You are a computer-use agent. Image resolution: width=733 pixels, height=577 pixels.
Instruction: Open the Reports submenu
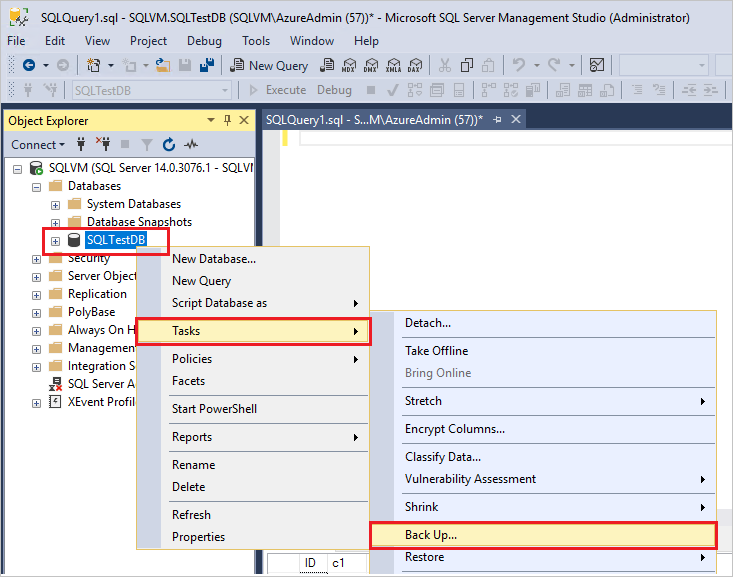point(253,437)
